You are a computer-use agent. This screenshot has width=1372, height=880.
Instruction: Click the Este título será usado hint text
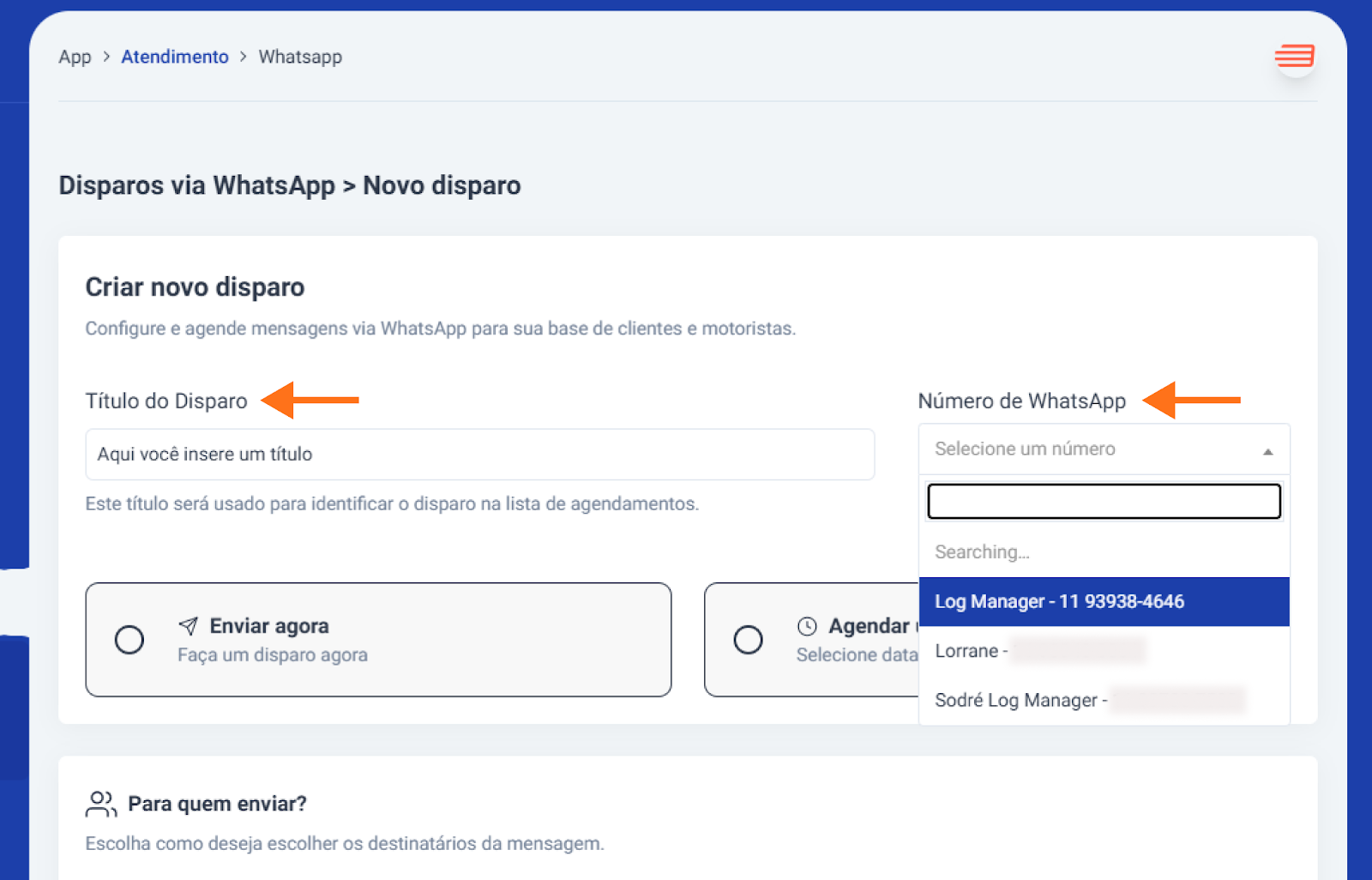point(392,503)
